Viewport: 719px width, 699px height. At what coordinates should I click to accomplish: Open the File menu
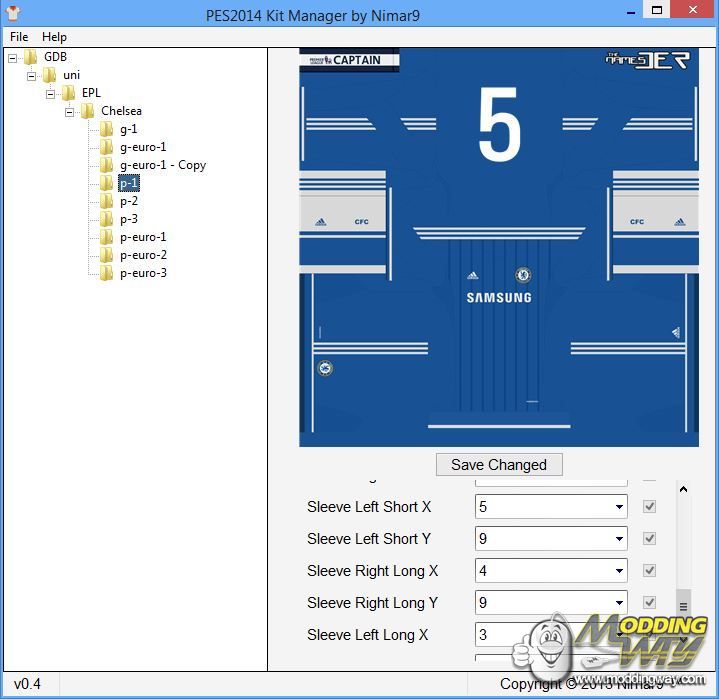tap(19, 37)
